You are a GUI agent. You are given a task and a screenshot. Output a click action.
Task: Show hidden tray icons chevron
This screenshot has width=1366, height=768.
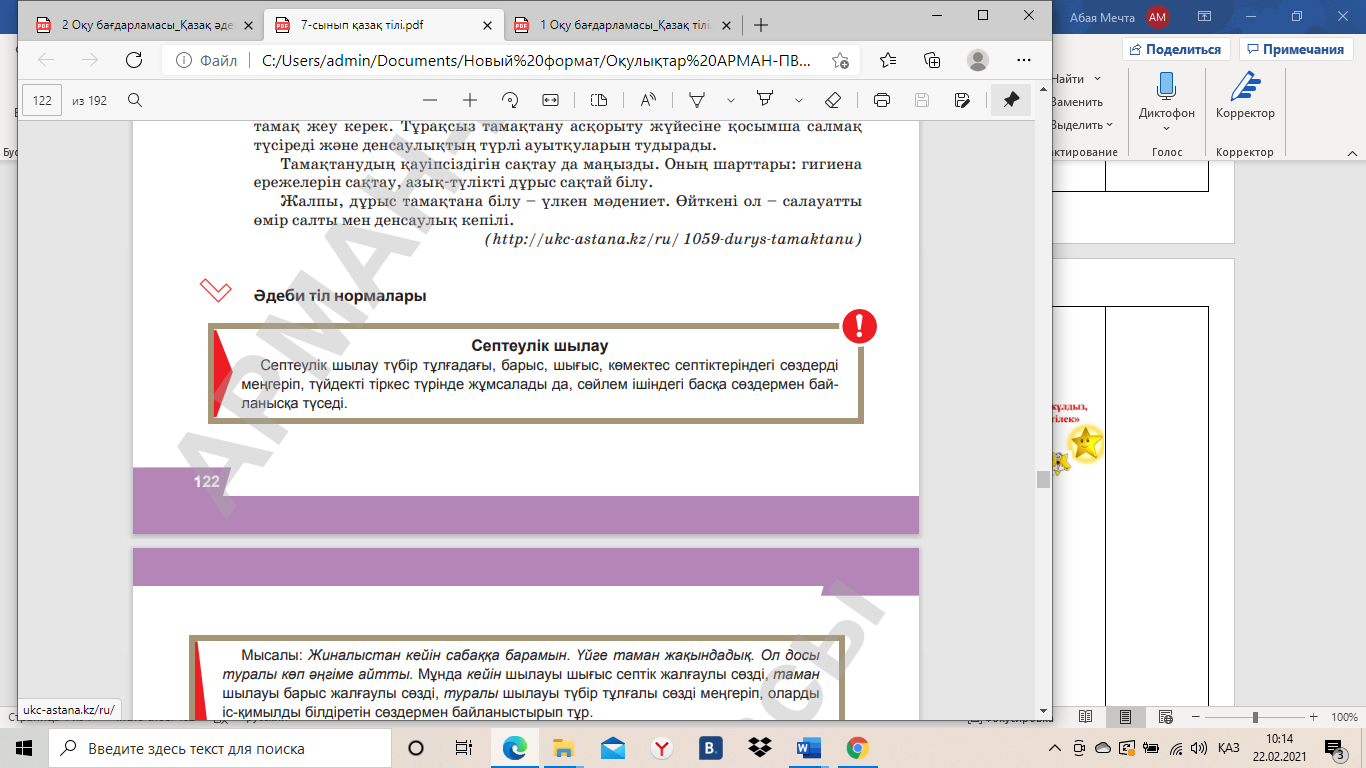pos(1054,748)
